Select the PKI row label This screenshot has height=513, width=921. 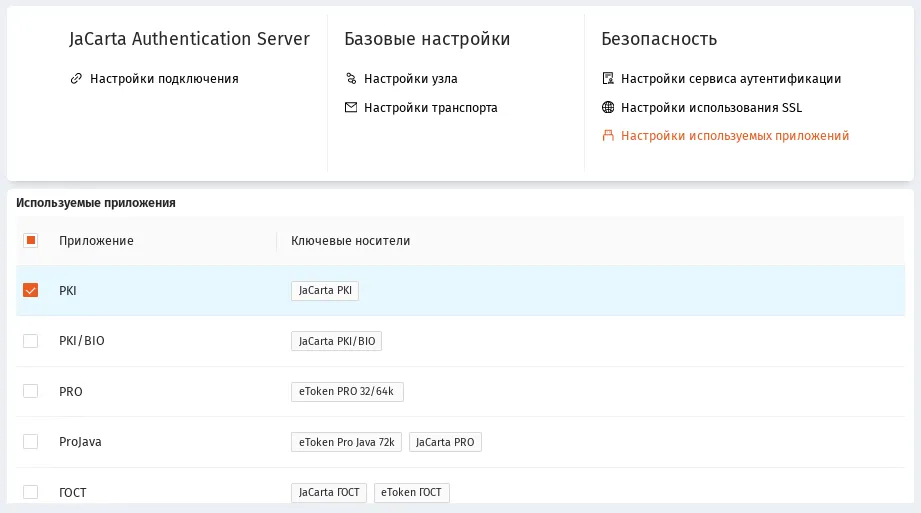click(68, 290)
